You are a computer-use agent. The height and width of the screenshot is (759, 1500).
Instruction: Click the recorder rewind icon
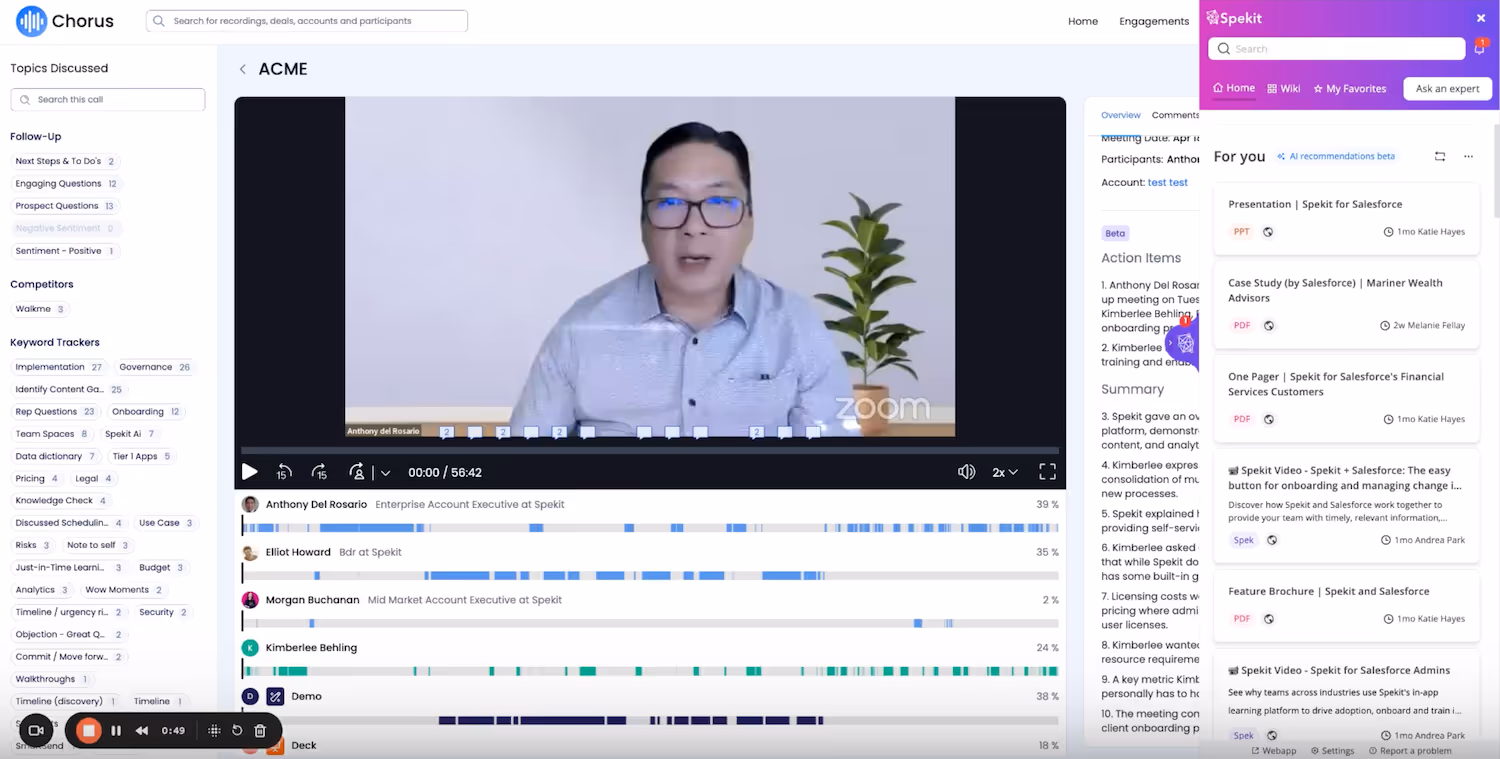point(142,731)
